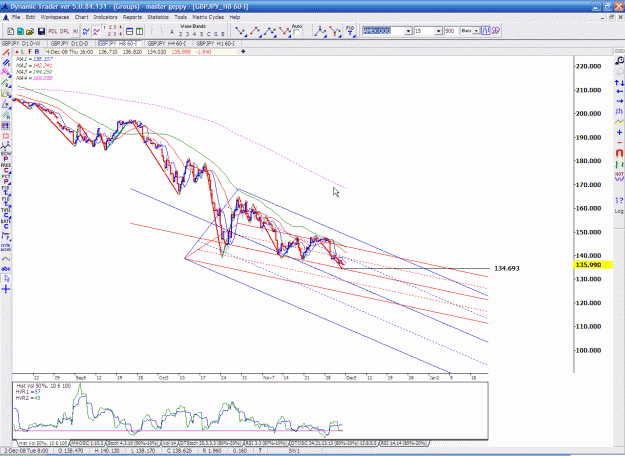Click the blue bars chart-type icon
This screenshot has width=625, height=456.
(x=485, y=31)
